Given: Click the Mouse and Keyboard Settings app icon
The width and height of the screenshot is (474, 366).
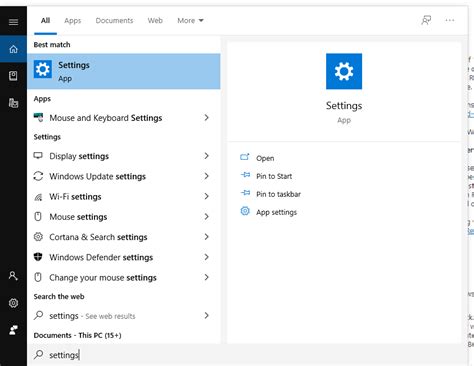Looking at the screenshot, I should (38, 117).
